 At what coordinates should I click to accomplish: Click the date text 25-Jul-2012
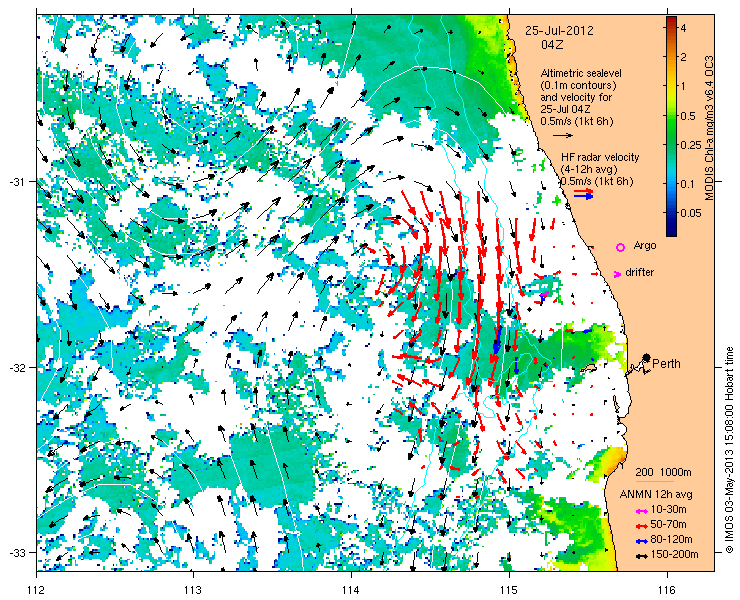(559, 31)
